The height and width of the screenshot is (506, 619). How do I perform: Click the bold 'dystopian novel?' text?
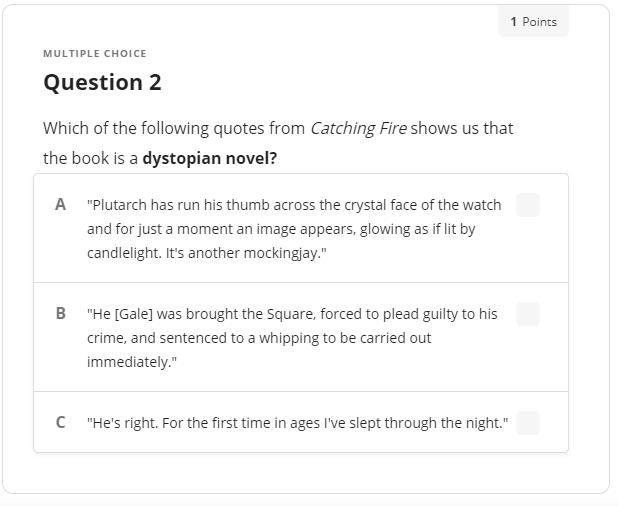point(210,158)
